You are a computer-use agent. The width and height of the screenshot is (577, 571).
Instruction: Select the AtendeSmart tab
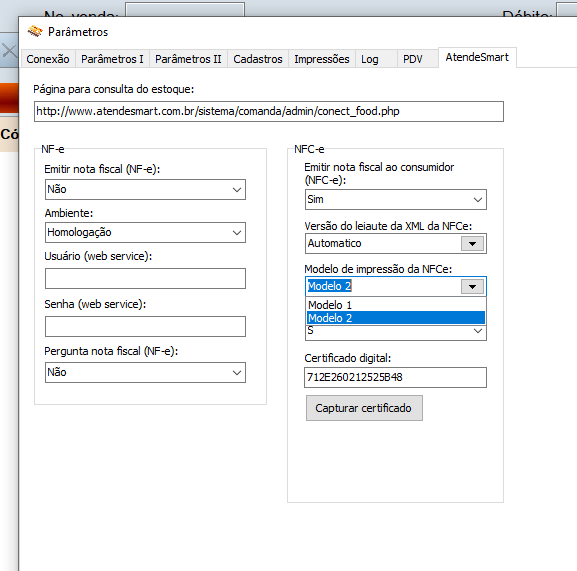tap(477, 57)
